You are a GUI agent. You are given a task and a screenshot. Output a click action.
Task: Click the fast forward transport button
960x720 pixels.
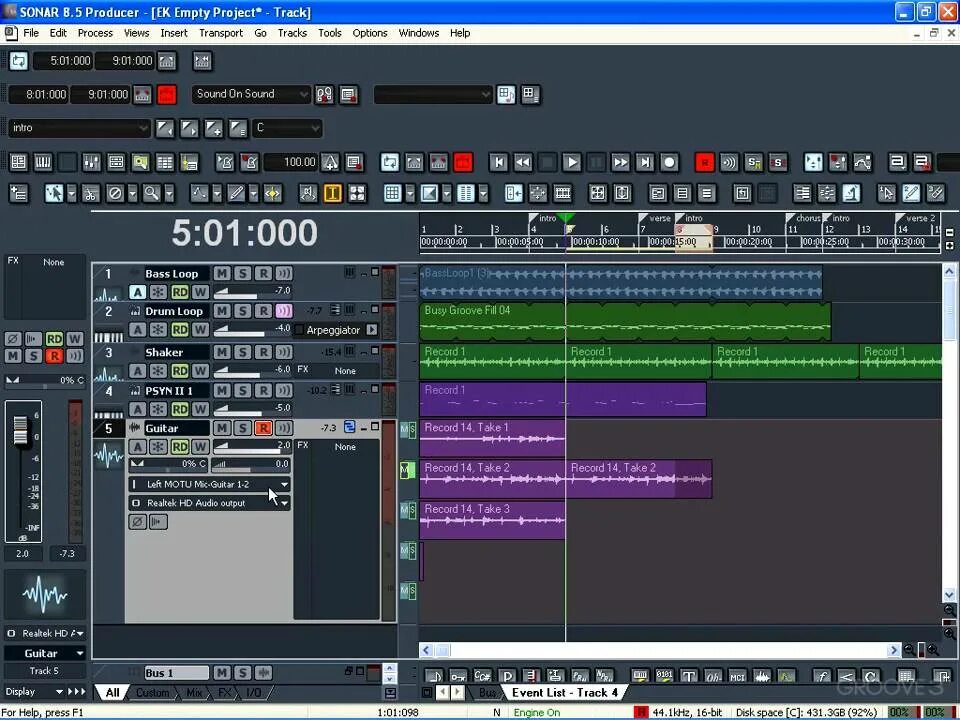620,162
